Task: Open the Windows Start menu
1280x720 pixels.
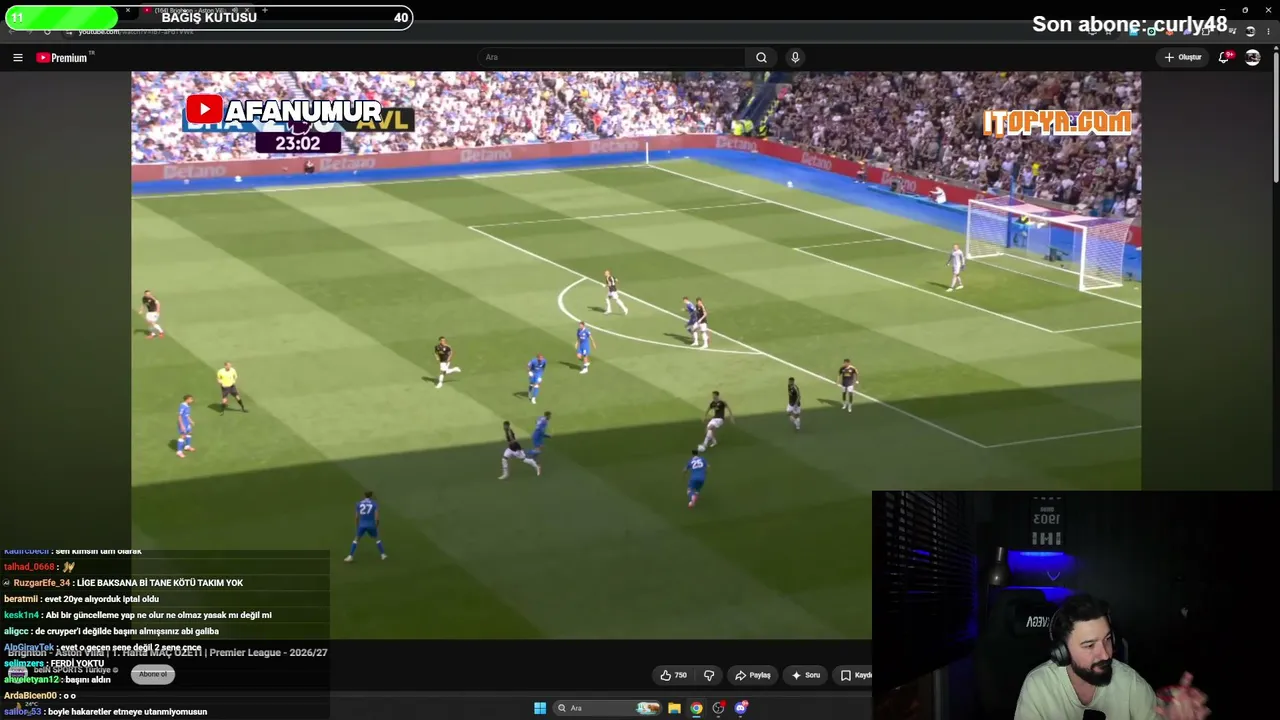Action: coord(540,708)
